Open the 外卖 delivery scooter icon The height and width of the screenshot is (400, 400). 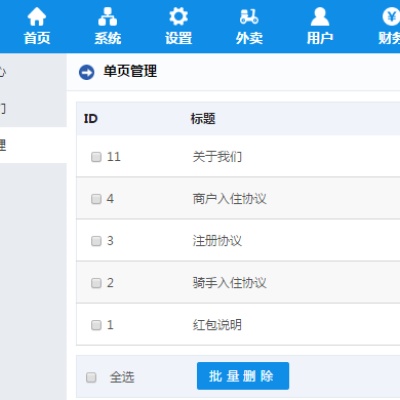[249, 17]
